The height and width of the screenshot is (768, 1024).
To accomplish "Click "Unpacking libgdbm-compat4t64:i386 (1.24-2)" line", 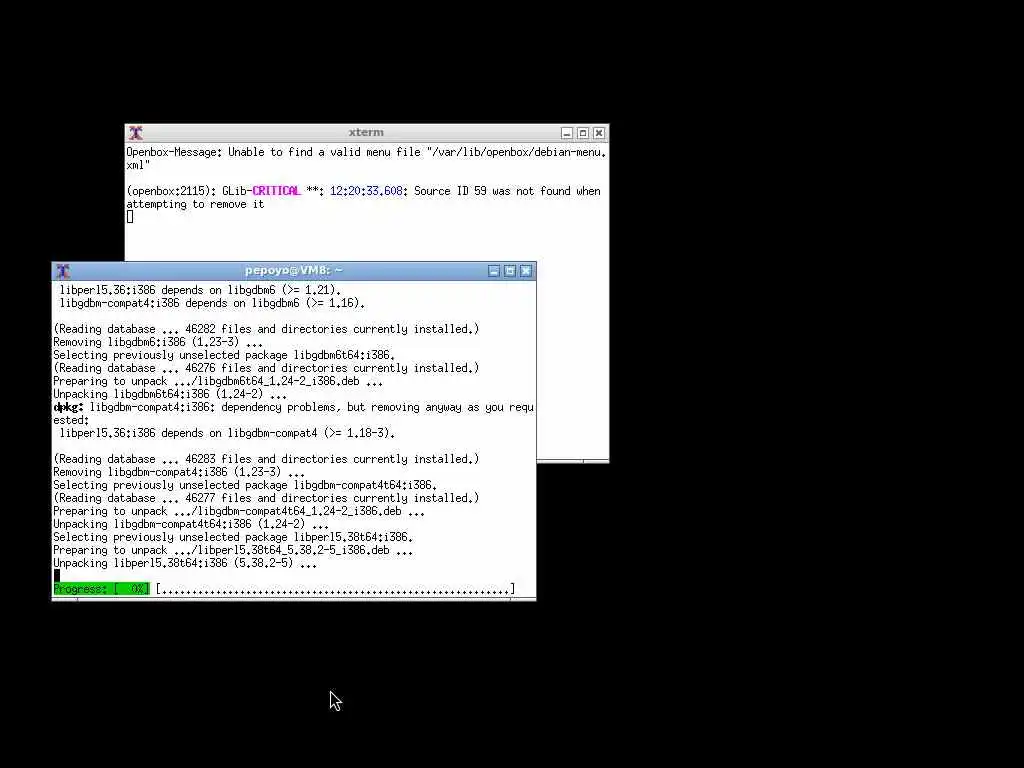I will (x=191, y=524).
